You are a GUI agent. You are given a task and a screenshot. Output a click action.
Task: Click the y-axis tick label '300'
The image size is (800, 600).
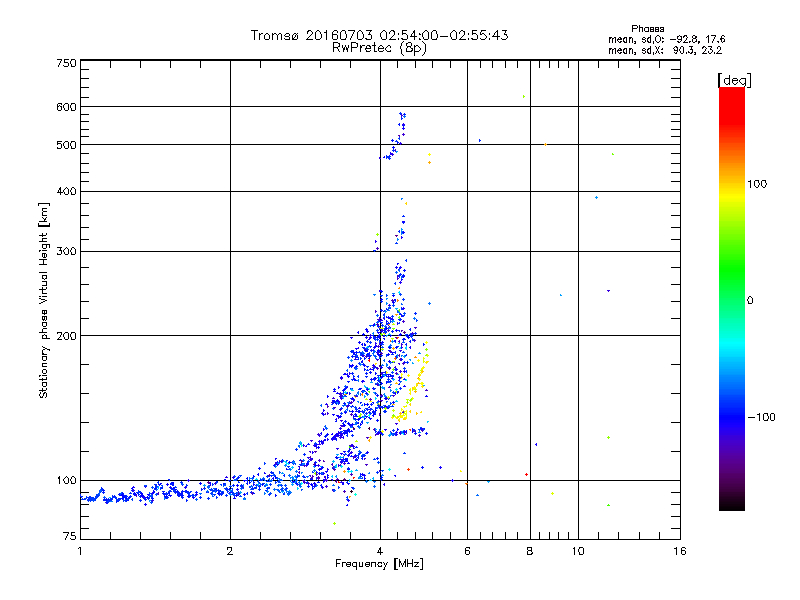66,252
